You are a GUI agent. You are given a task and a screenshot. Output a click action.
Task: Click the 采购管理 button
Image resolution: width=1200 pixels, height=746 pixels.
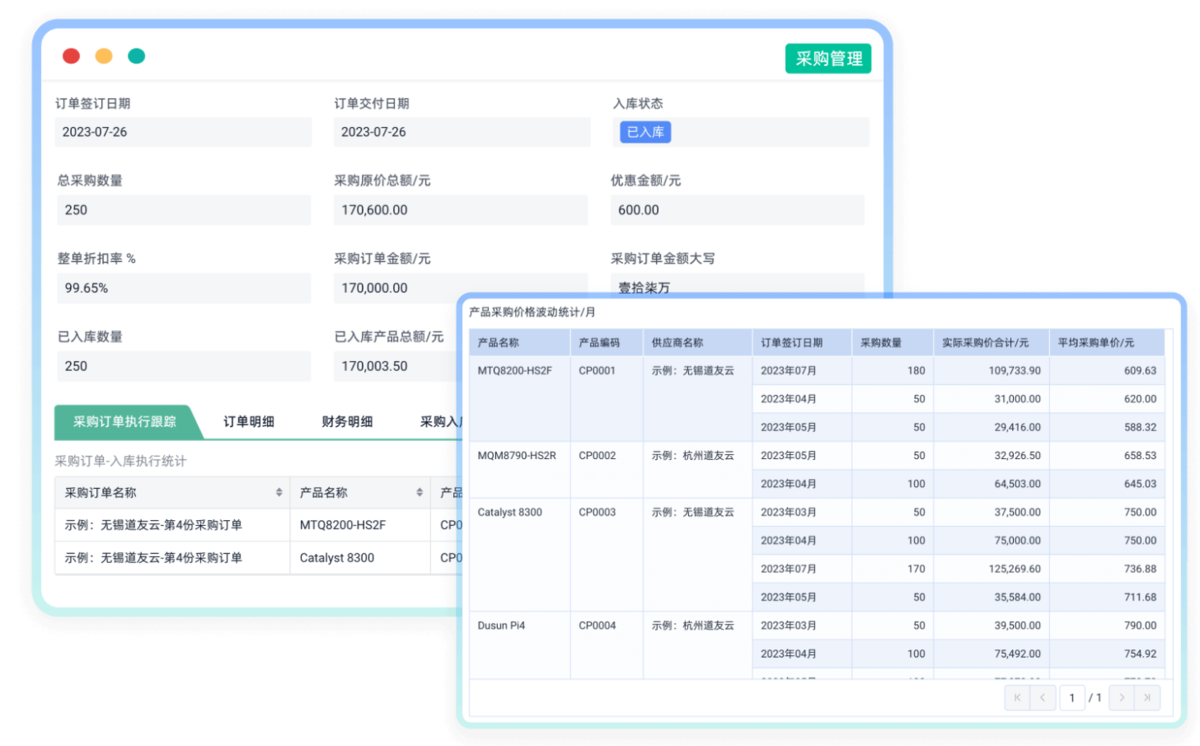[828, 59]
